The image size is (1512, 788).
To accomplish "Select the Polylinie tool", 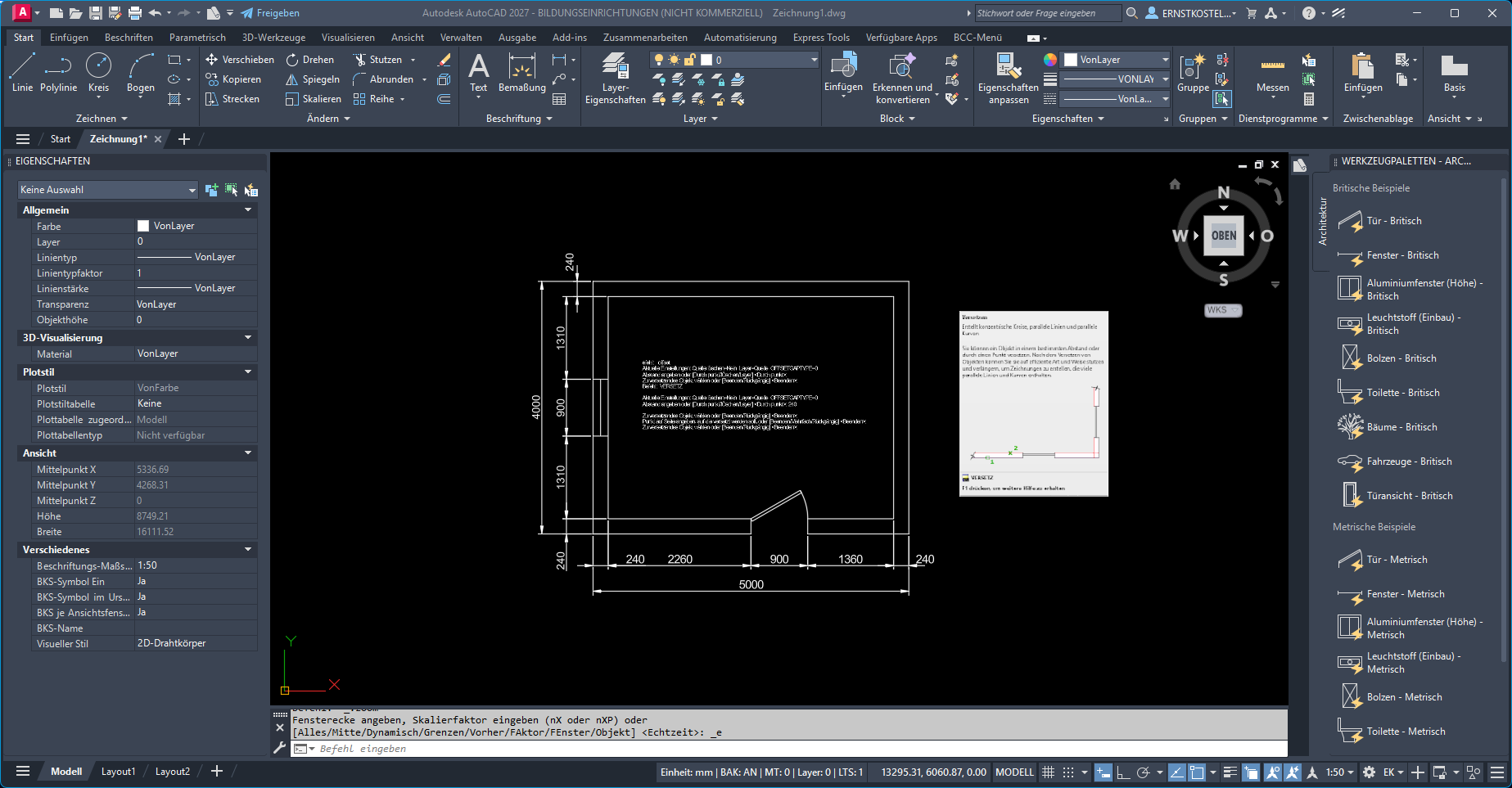I will tap(58, 73).
